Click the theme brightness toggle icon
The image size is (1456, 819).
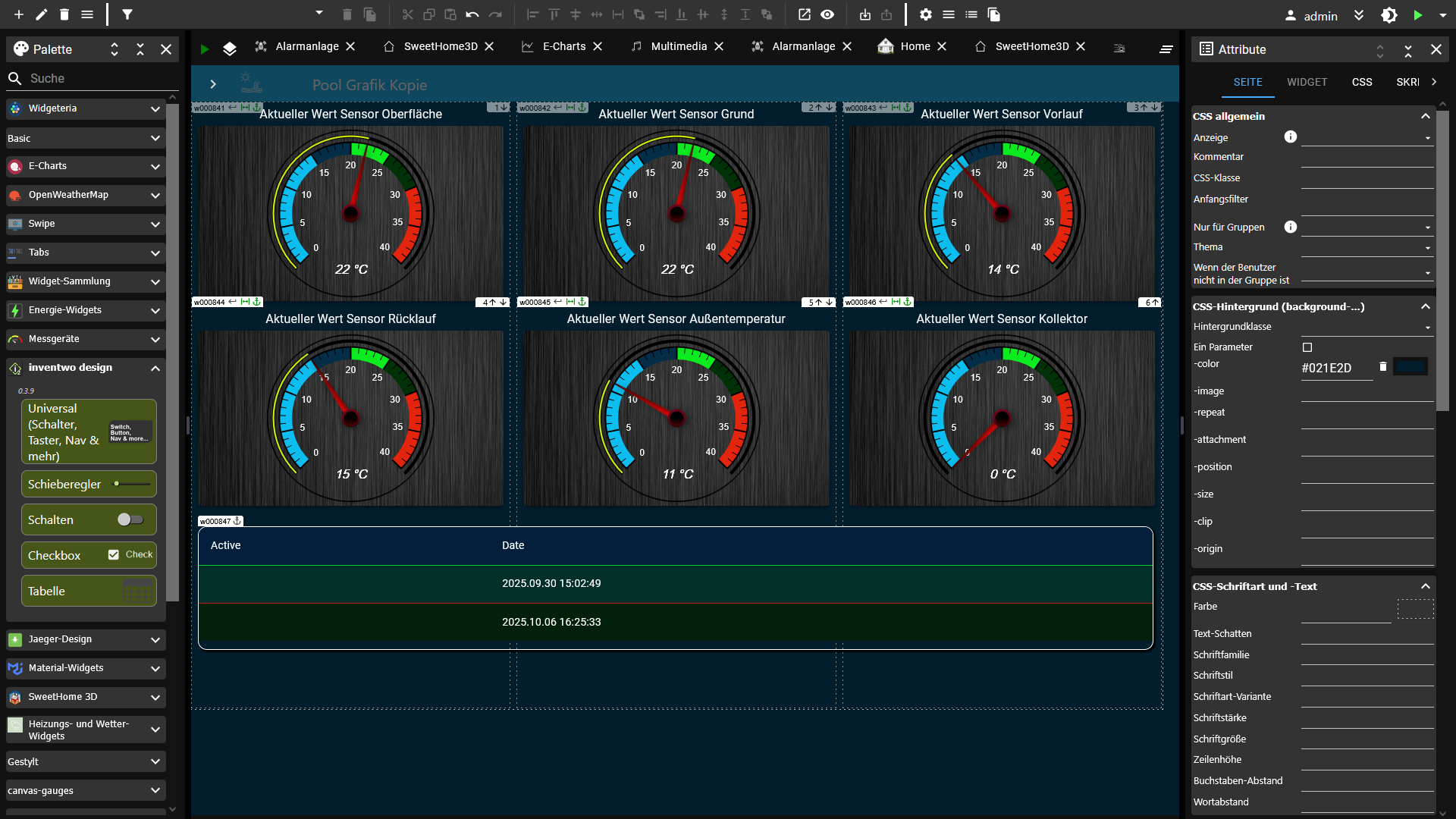1389,15
